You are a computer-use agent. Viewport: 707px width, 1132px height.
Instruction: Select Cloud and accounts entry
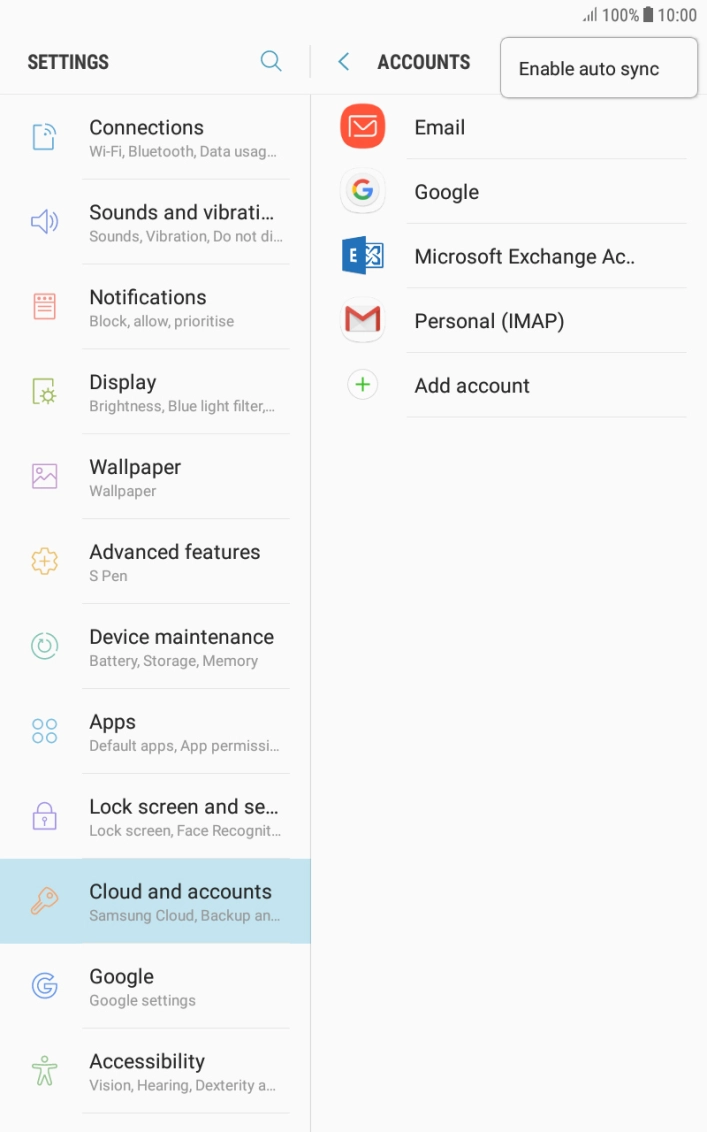pos(155,901)
